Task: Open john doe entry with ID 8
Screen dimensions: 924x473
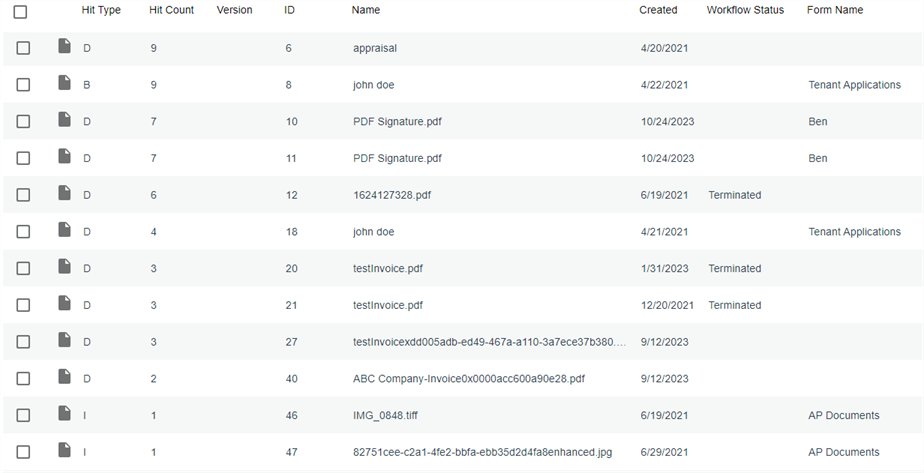Action: click(x=374, y=85)
